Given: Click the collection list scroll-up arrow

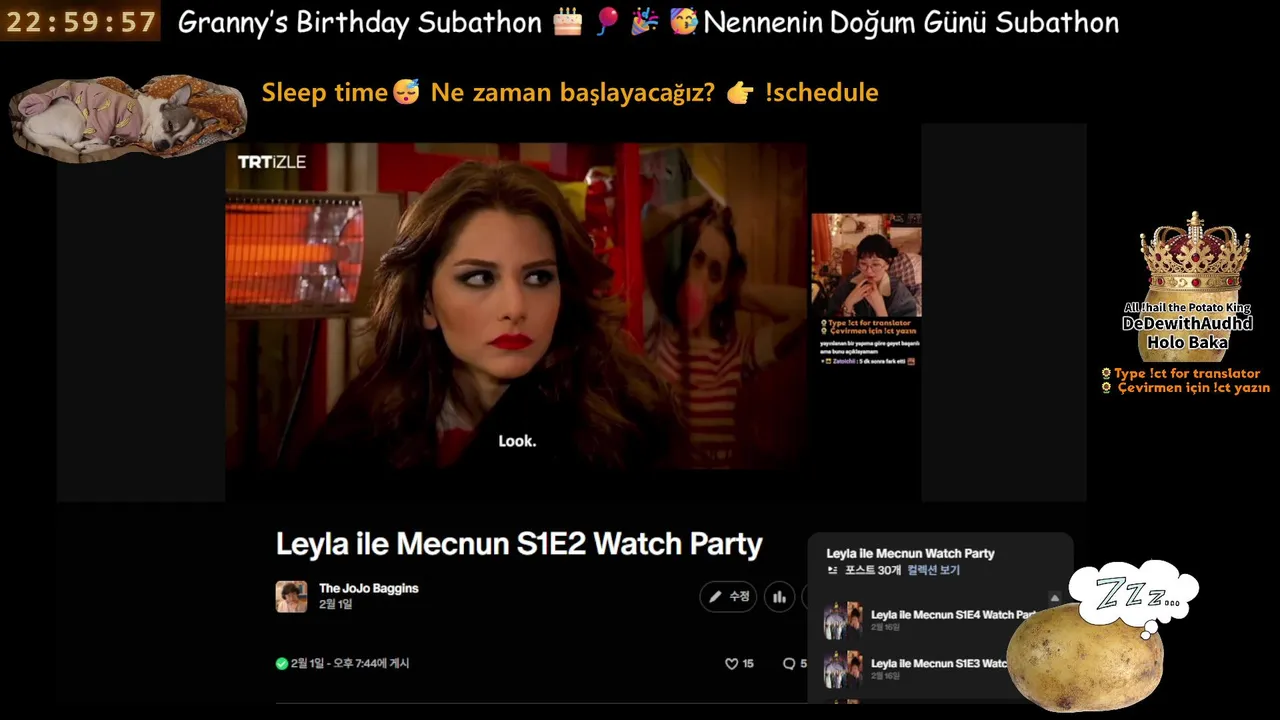Looking at the screenshot, I should point(1054,598).
